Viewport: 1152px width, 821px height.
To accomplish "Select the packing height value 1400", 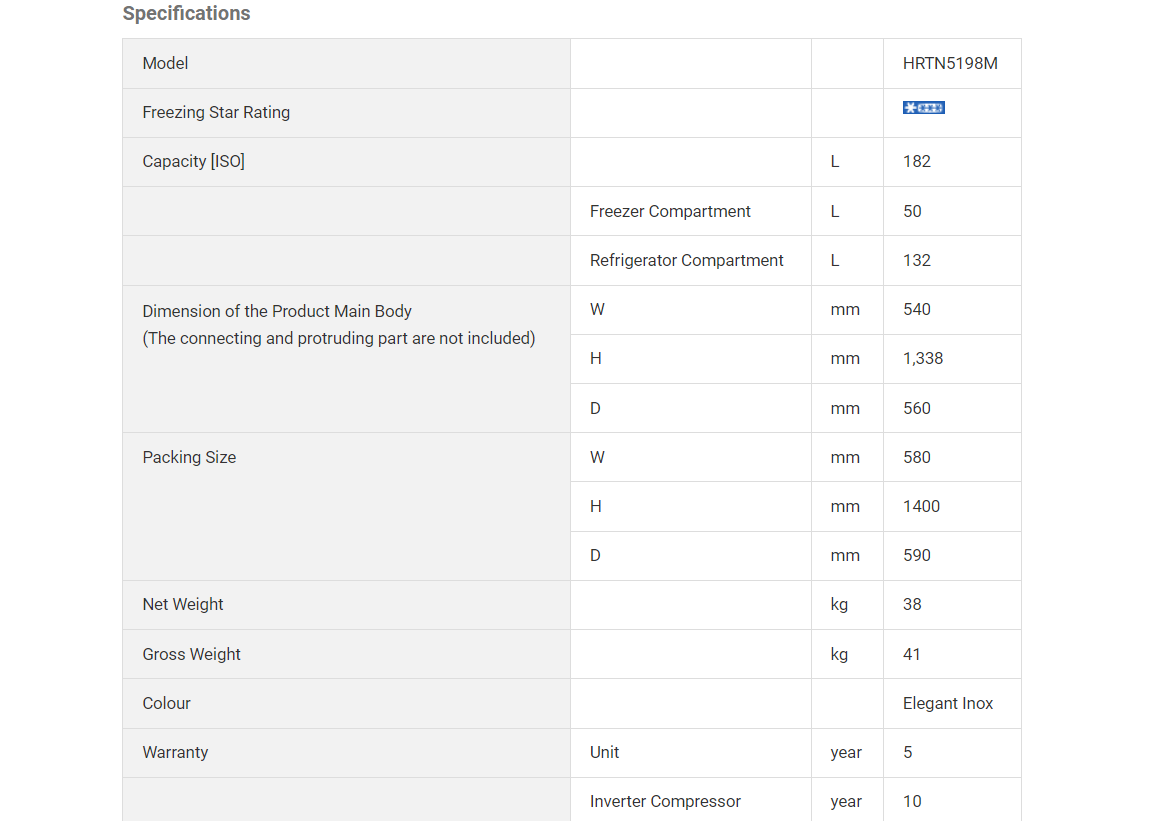I will [921, 506].
